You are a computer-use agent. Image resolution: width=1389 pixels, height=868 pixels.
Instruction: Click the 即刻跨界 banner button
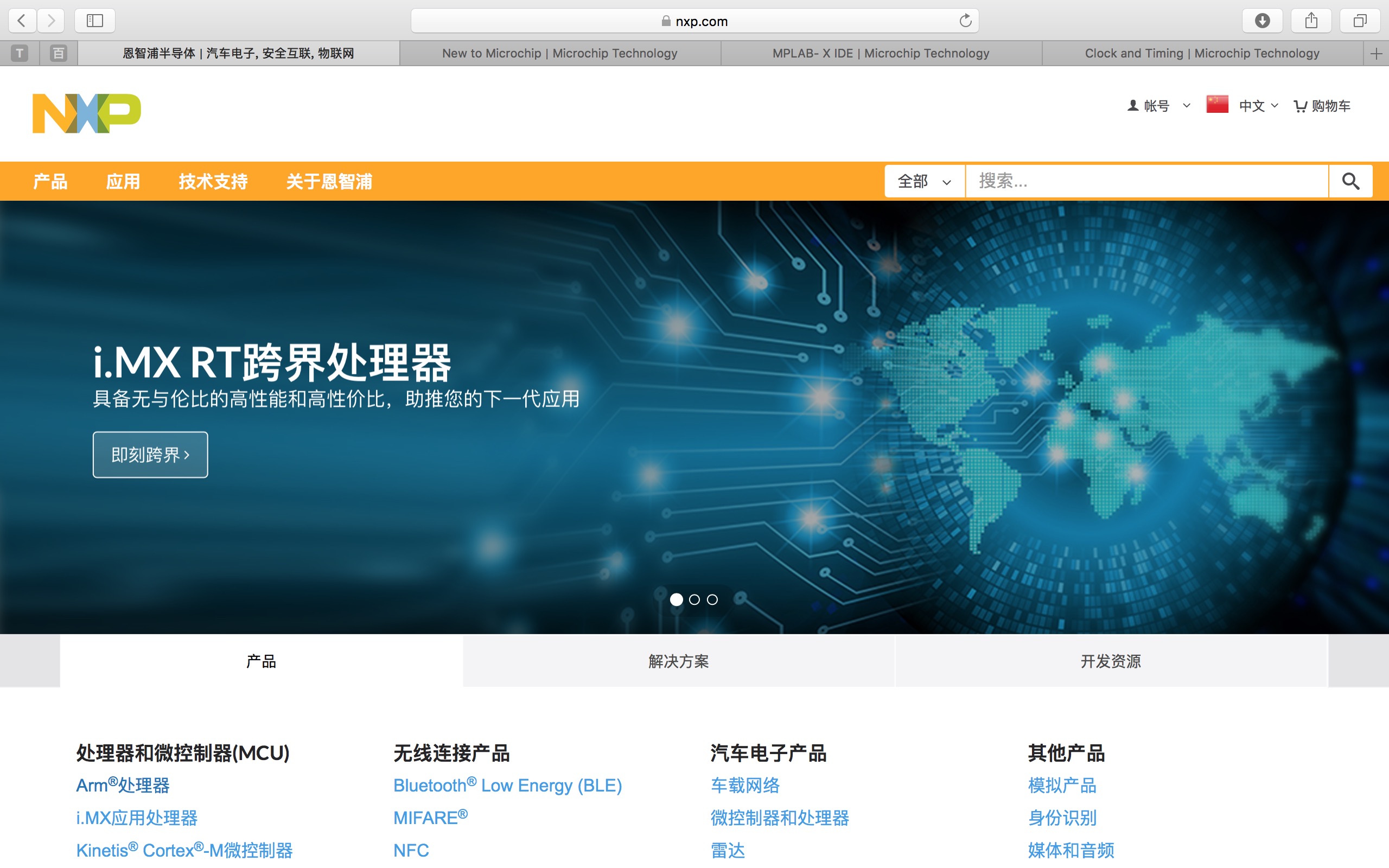click(x=150, y=454)
